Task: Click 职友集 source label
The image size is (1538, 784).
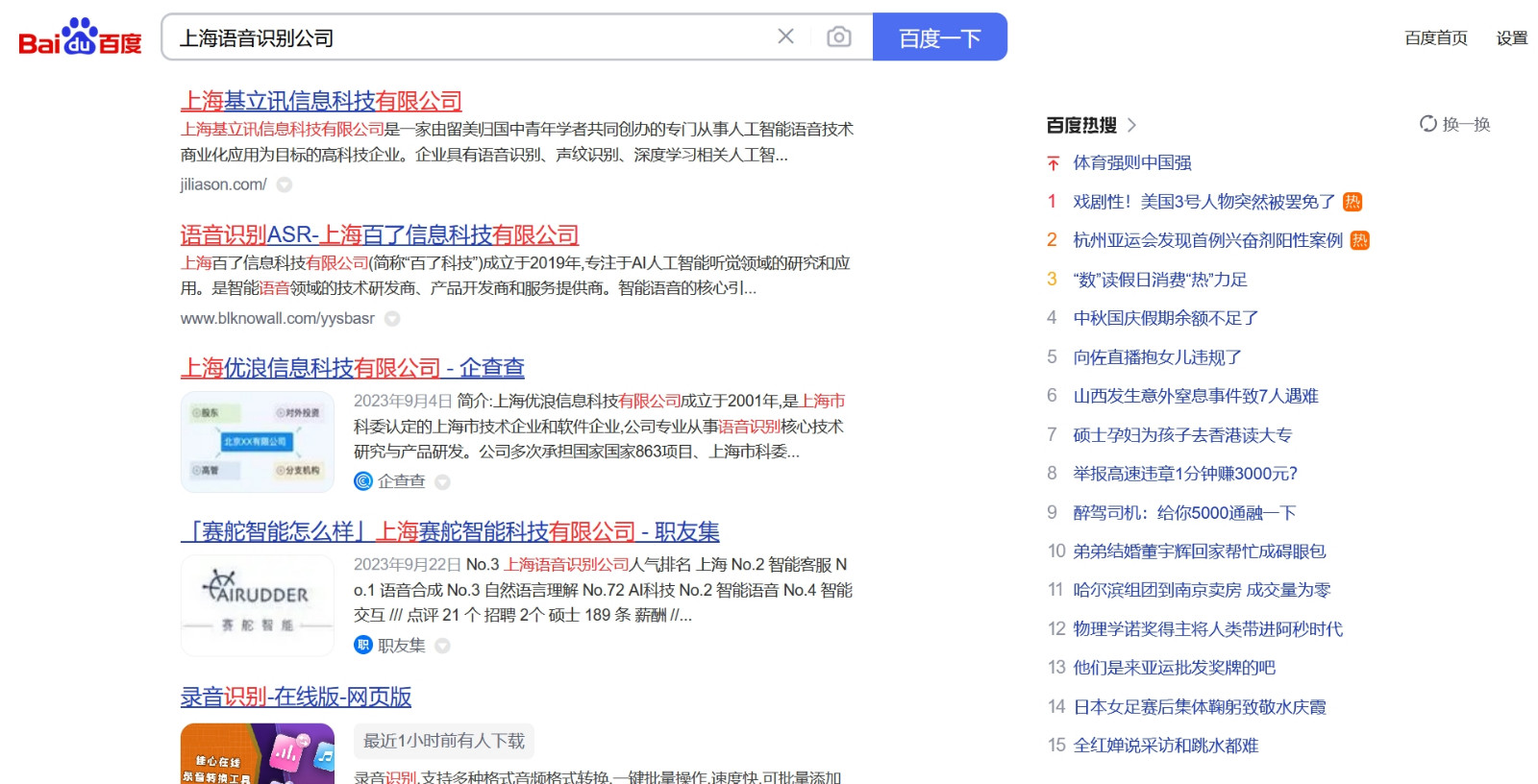Action: point(401,646)
